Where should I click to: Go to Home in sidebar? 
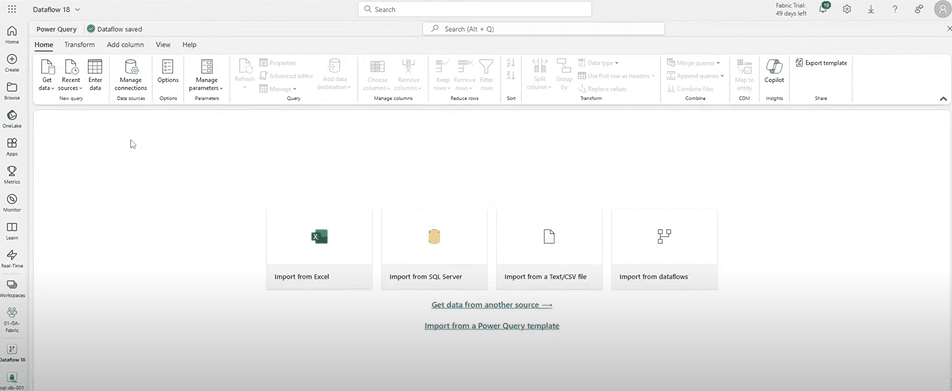(12, 35)
